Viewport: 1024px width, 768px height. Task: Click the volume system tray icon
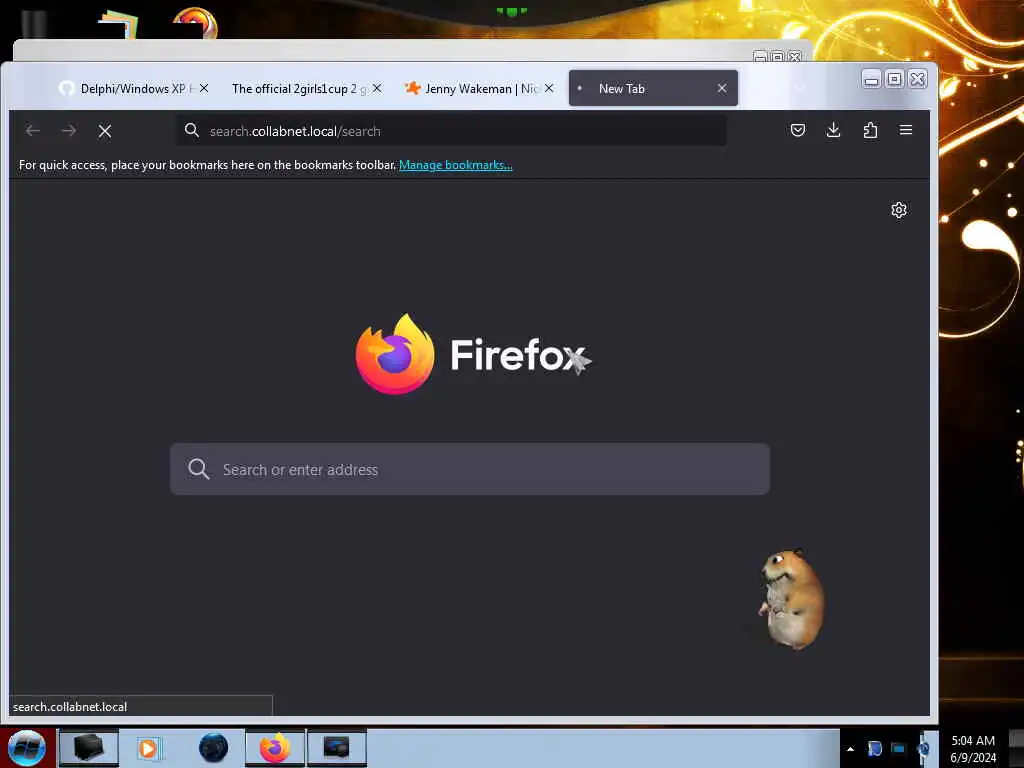(923, 748)
